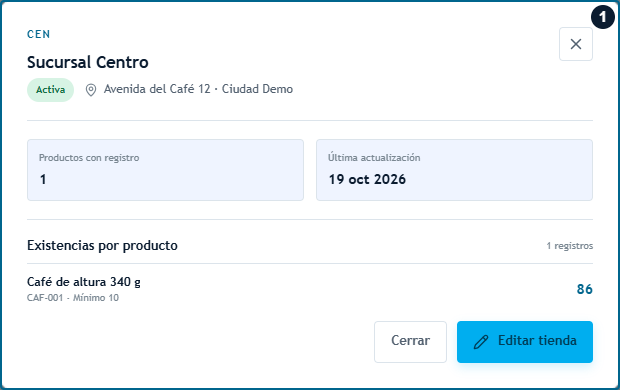Click the Ciudad Demo text
The image size is (620, 390).
tap(257, 89)
